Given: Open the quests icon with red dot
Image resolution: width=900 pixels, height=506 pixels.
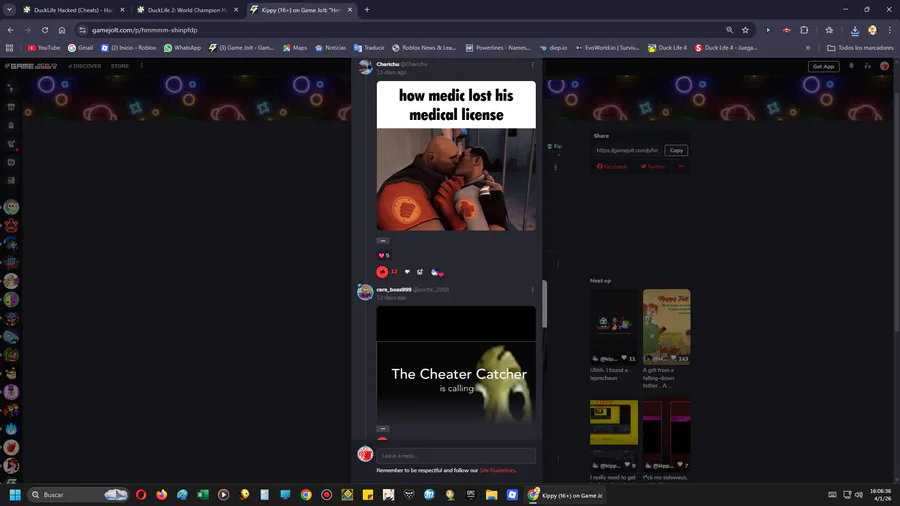Looking at the screenshot, I should click(11, 144).
